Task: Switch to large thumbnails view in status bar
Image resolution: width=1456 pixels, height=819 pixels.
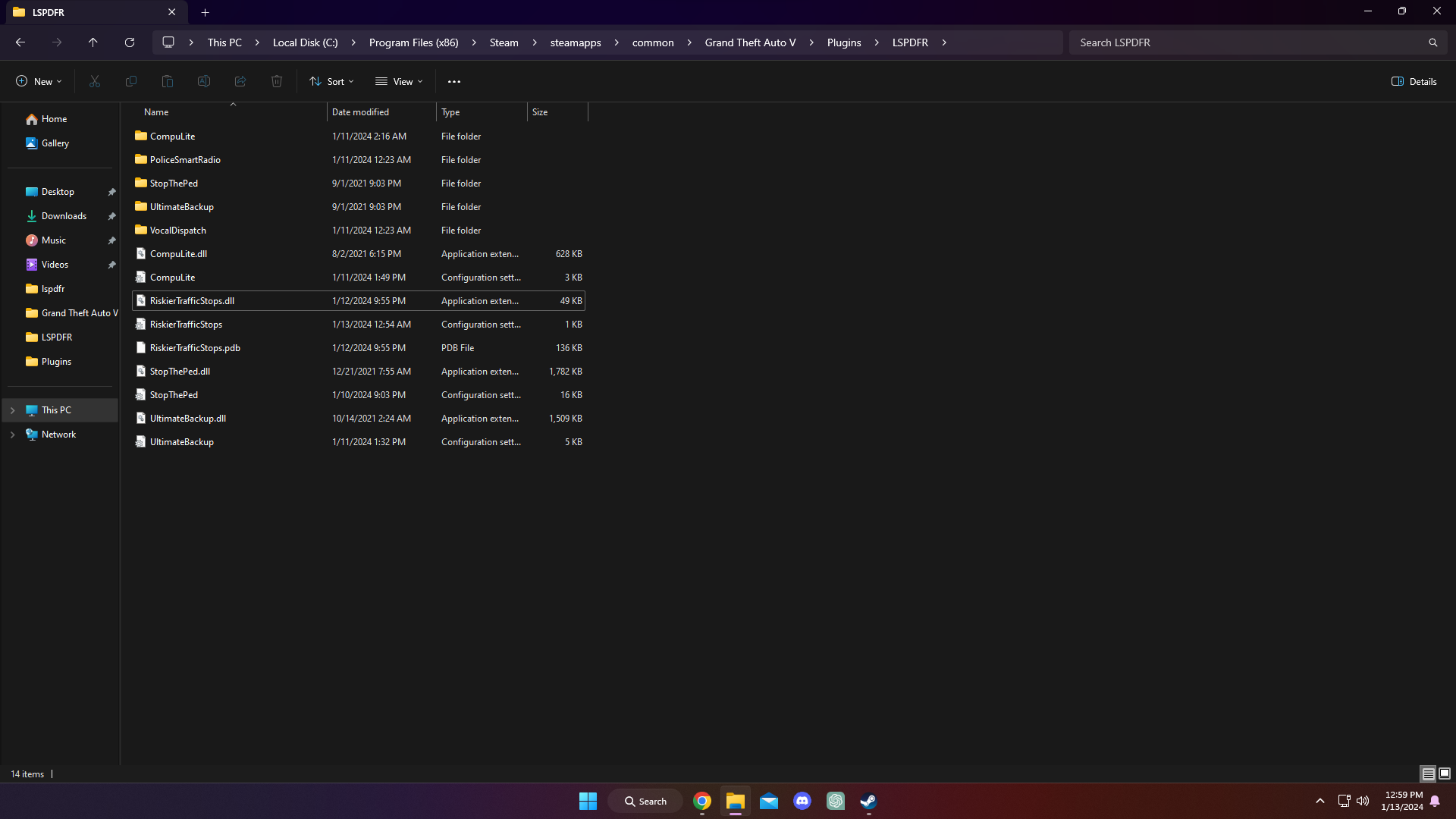Action: 1445,773
